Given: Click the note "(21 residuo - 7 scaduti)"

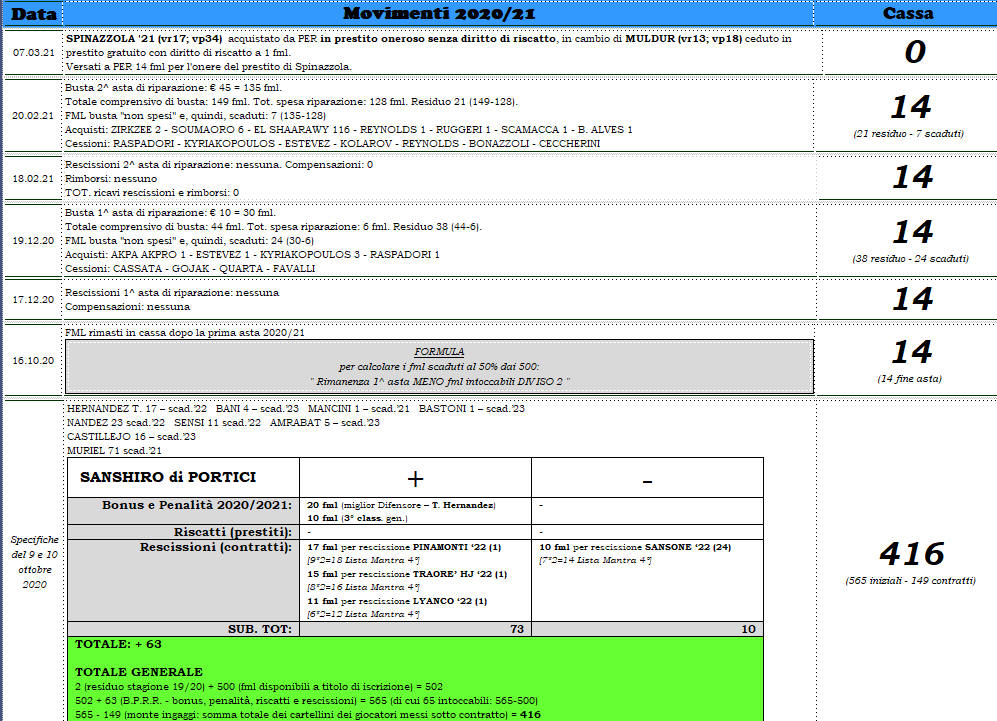Looking at the screenshot, I should pyautogui.click(x=908, y=134).
